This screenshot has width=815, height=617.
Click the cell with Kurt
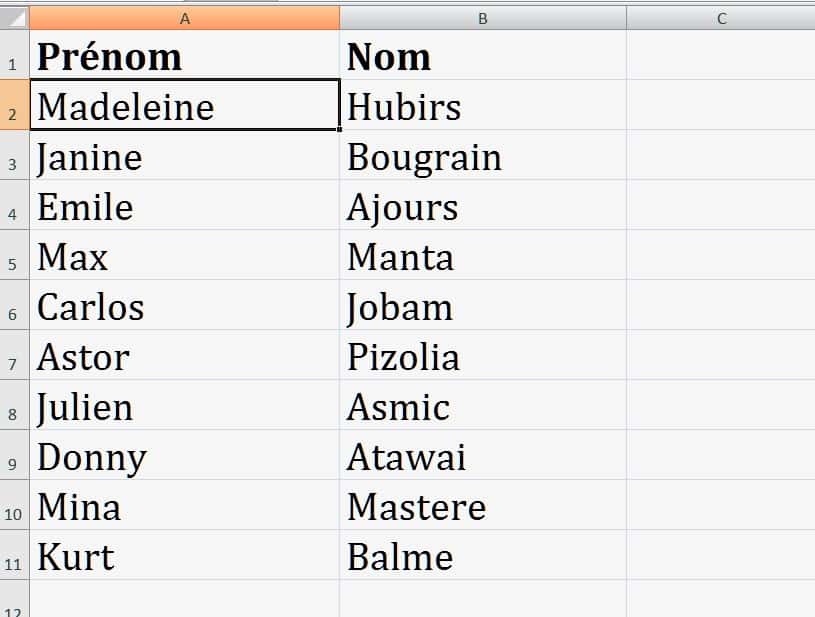pyautogui.click(x=185, y=557)
